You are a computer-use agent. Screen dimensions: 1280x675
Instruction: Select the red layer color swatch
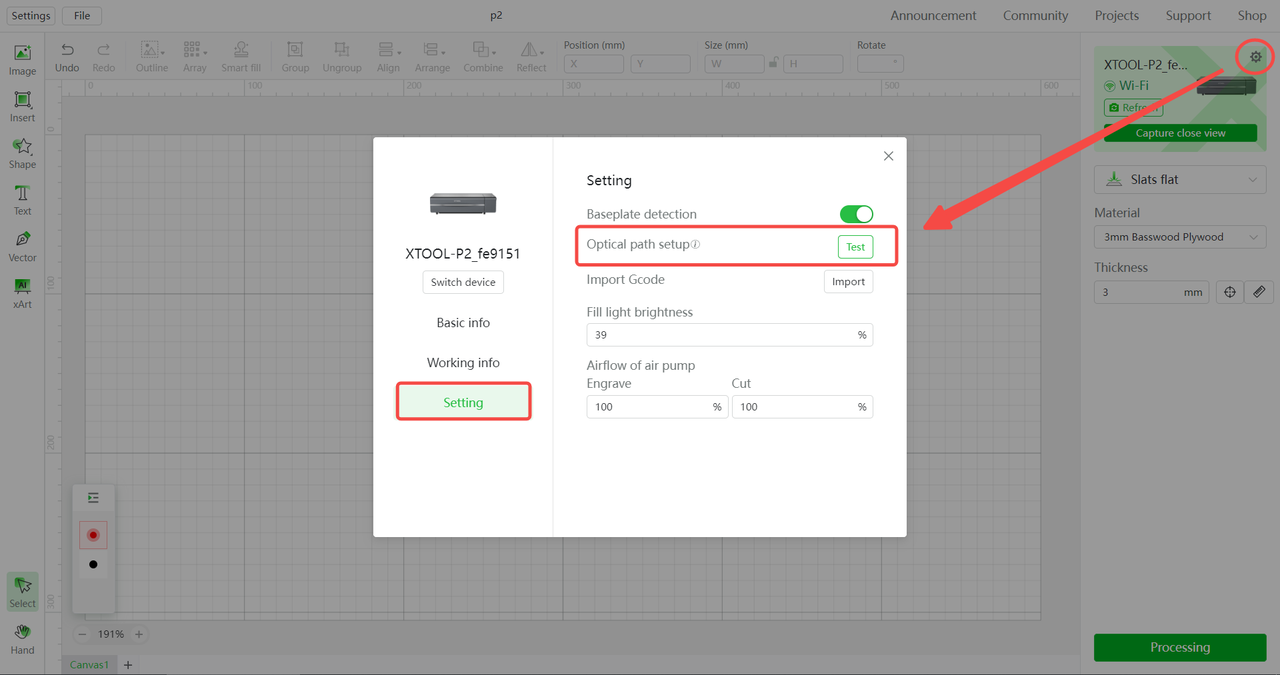(93, 535)
